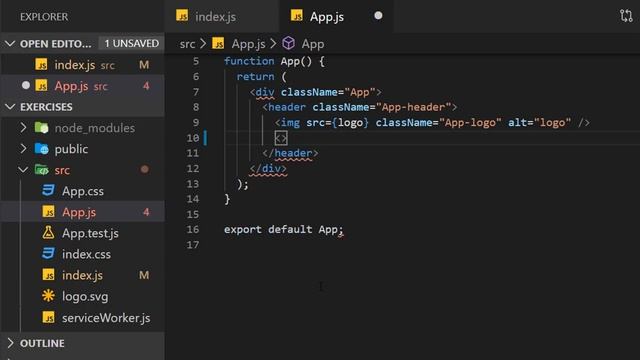Click the "App-header" className string on line 8
The width and height of the screenshot is (640, 360).
click(x=413, y=107)
